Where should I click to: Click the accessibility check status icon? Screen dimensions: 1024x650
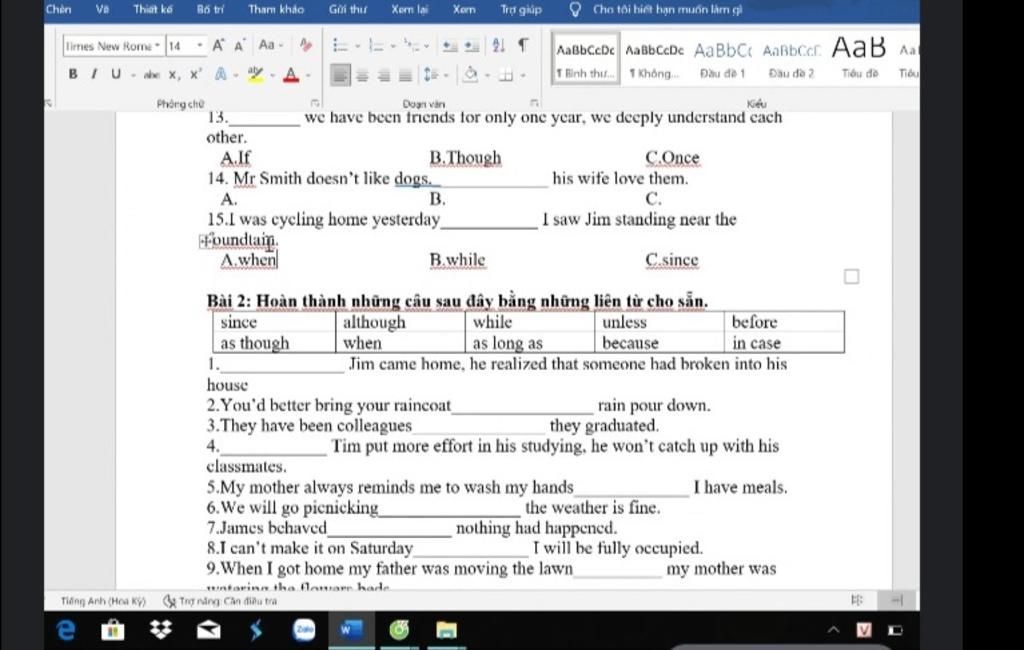pos(170,600)
